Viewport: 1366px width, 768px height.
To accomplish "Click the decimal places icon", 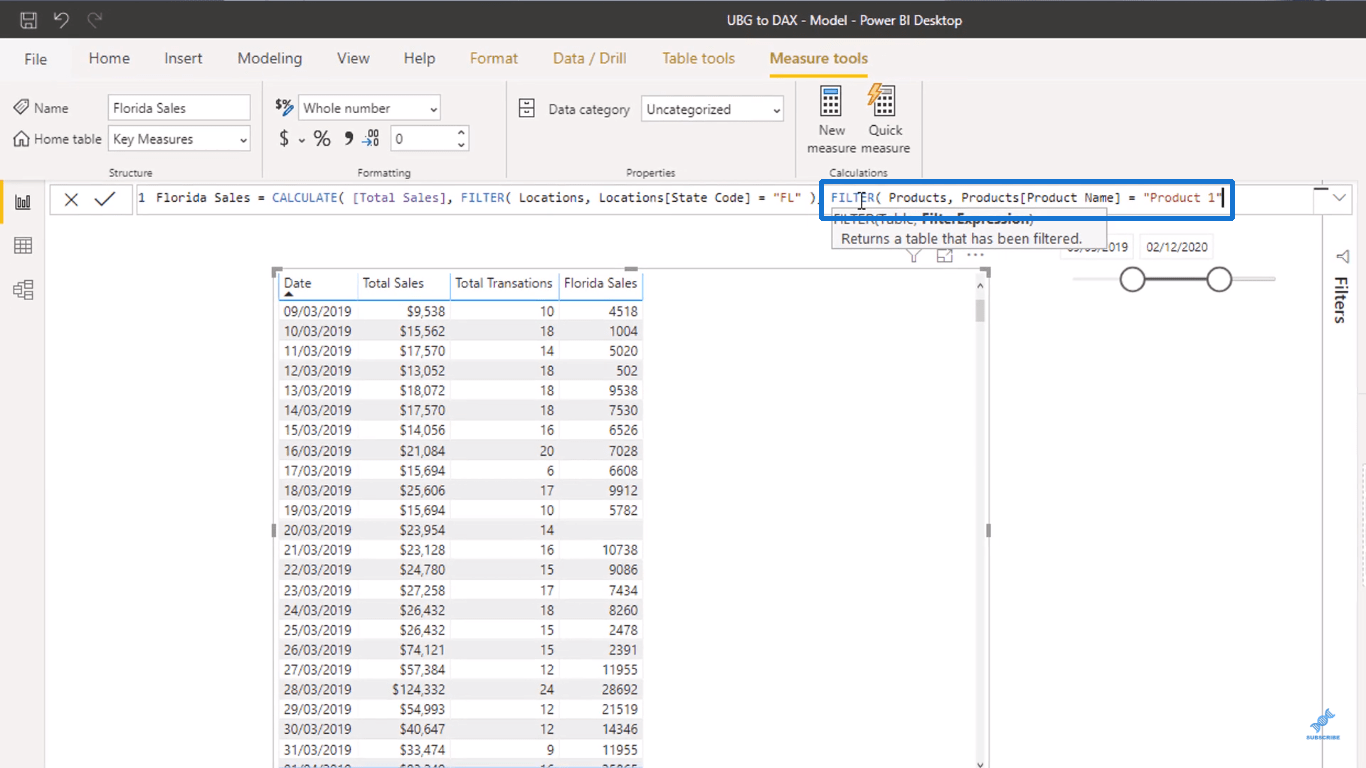I will (x=371, y=139).
